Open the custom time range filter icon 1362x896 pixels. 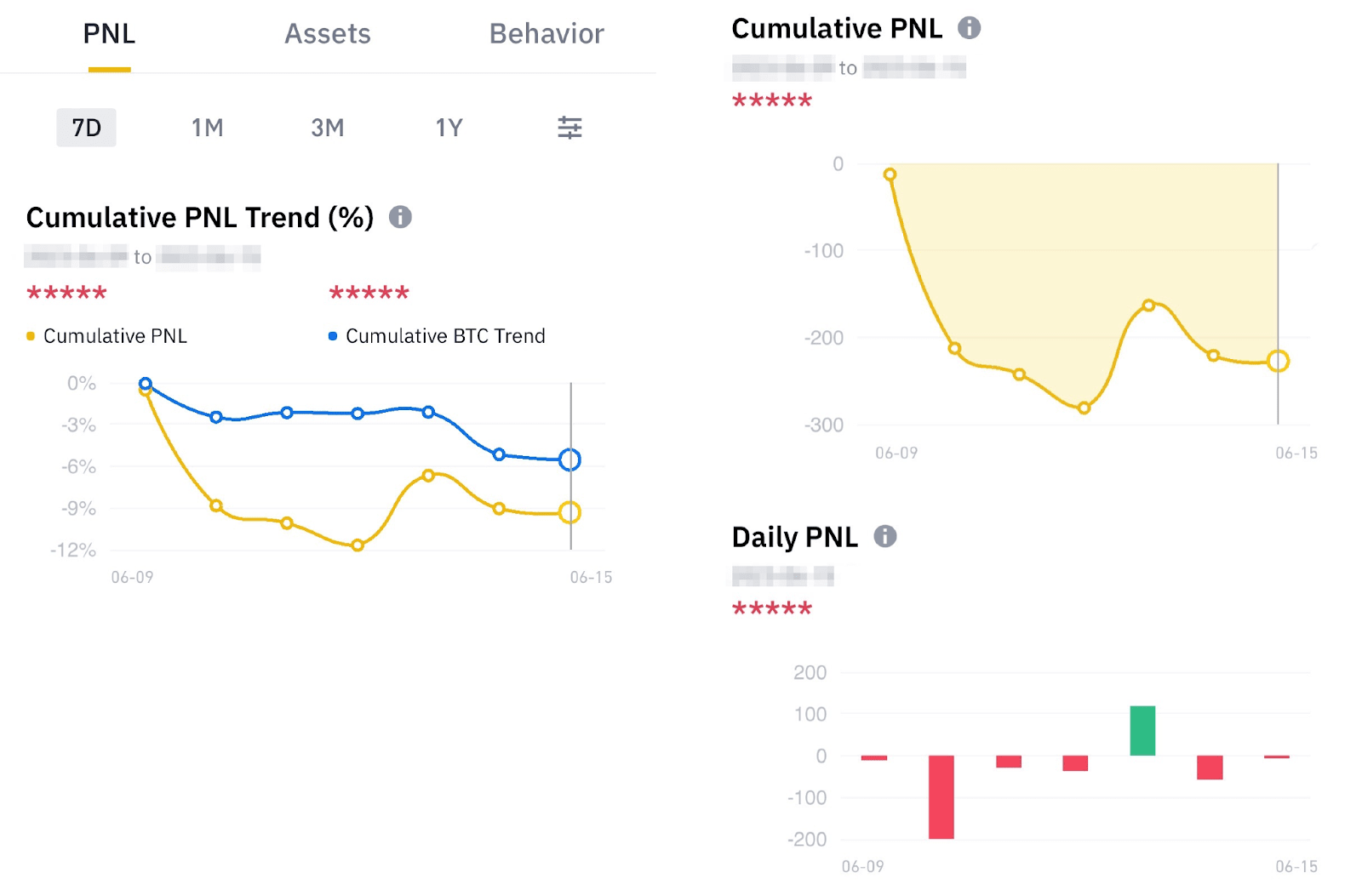click(x=569, y=128)
